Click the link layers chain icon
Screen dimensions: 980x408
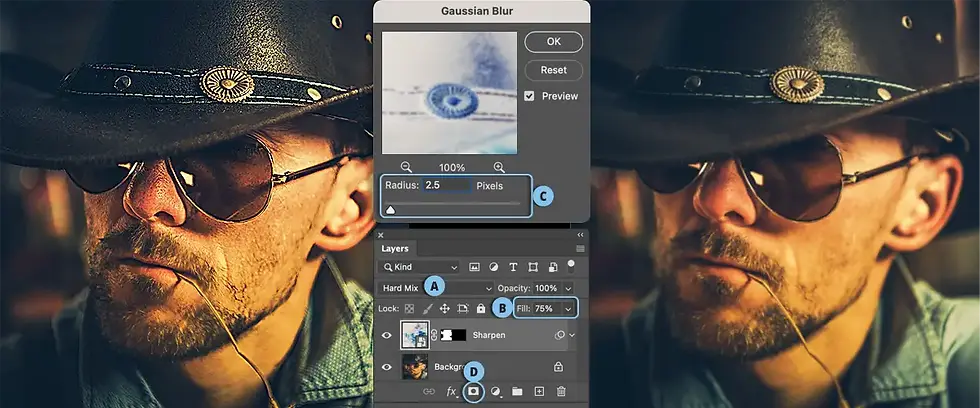click(x=429, y=392)
